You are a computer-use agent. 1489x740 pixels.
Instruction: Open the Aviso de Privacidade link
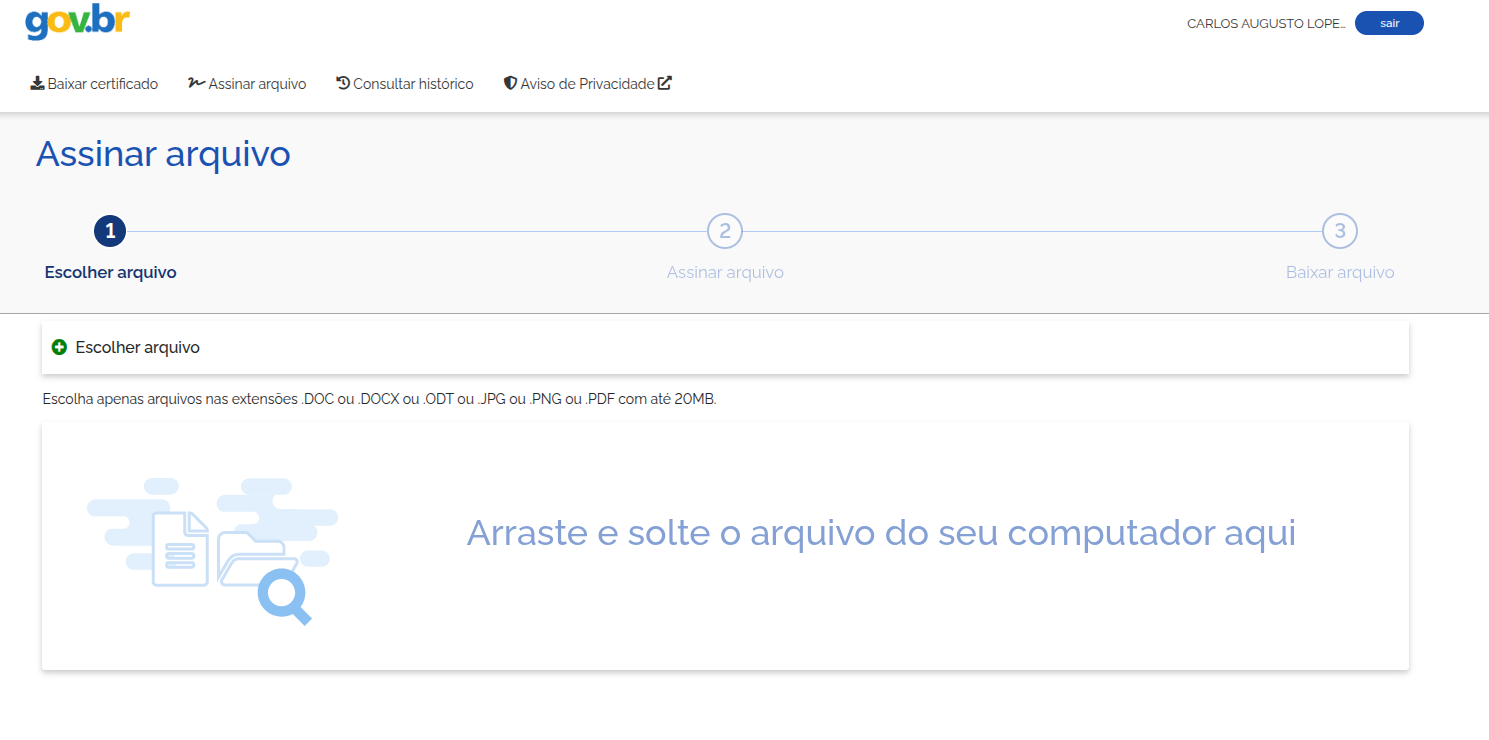tap(588, 84)
